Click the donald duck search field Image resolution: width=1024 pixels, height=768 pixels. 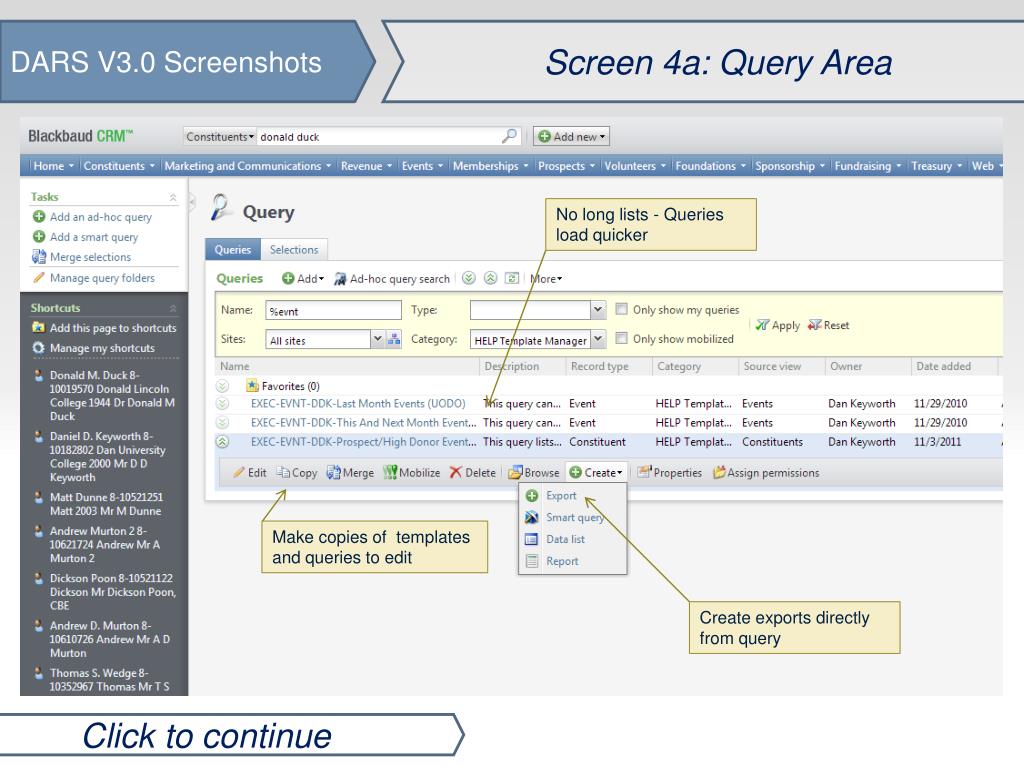click(379, 136)
